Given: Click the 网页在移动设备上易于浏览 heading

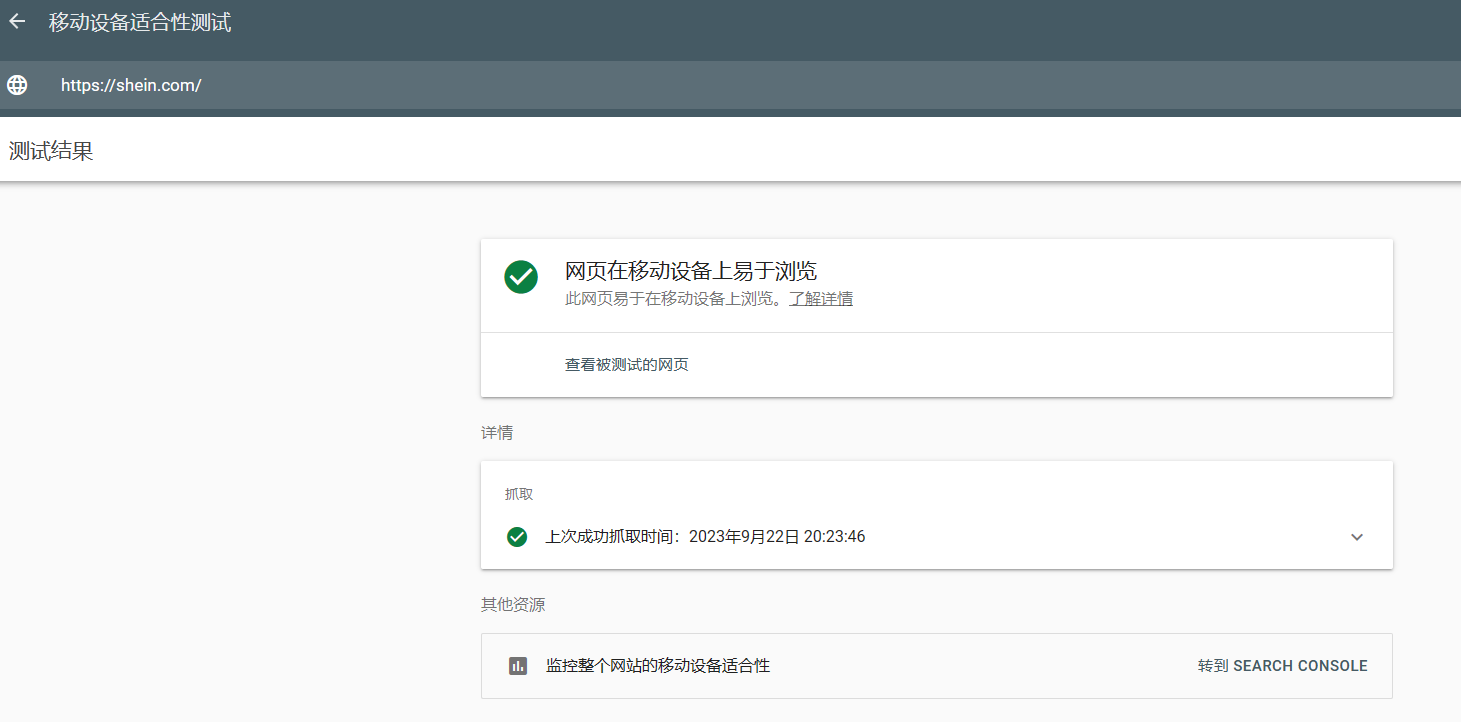Looking at the screenshot, I should click(x=691, y=271).
